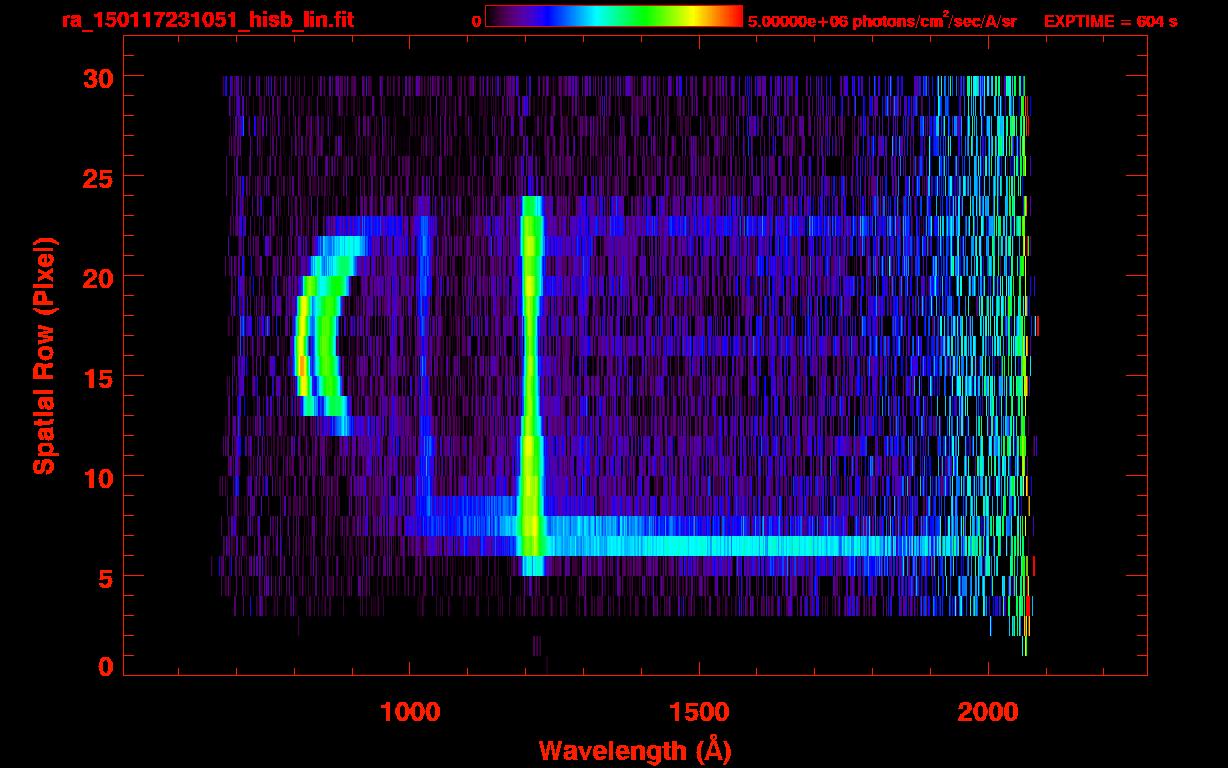Click the bright vertical emission line near 1216 Å

point(531,380)
